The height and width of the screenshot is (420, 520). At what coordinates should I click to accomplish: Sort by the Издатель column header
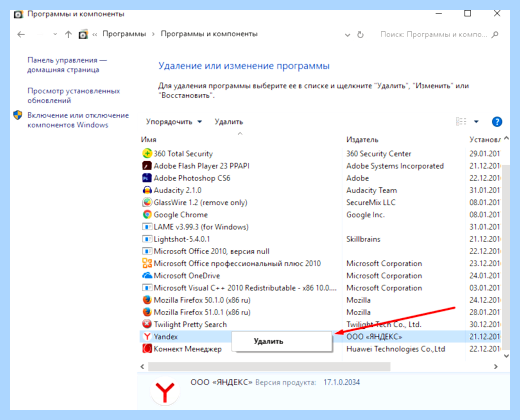(x=362, y=140)
